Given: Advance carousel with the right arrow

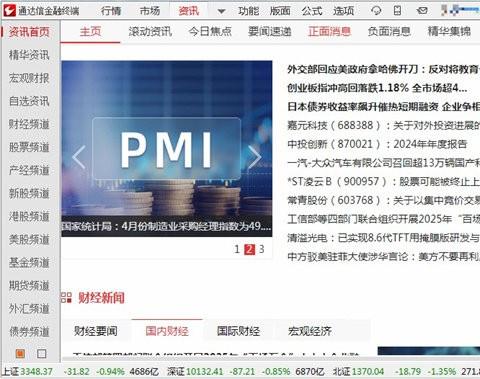Looking at the screenshot, I should tap(255, 157).
